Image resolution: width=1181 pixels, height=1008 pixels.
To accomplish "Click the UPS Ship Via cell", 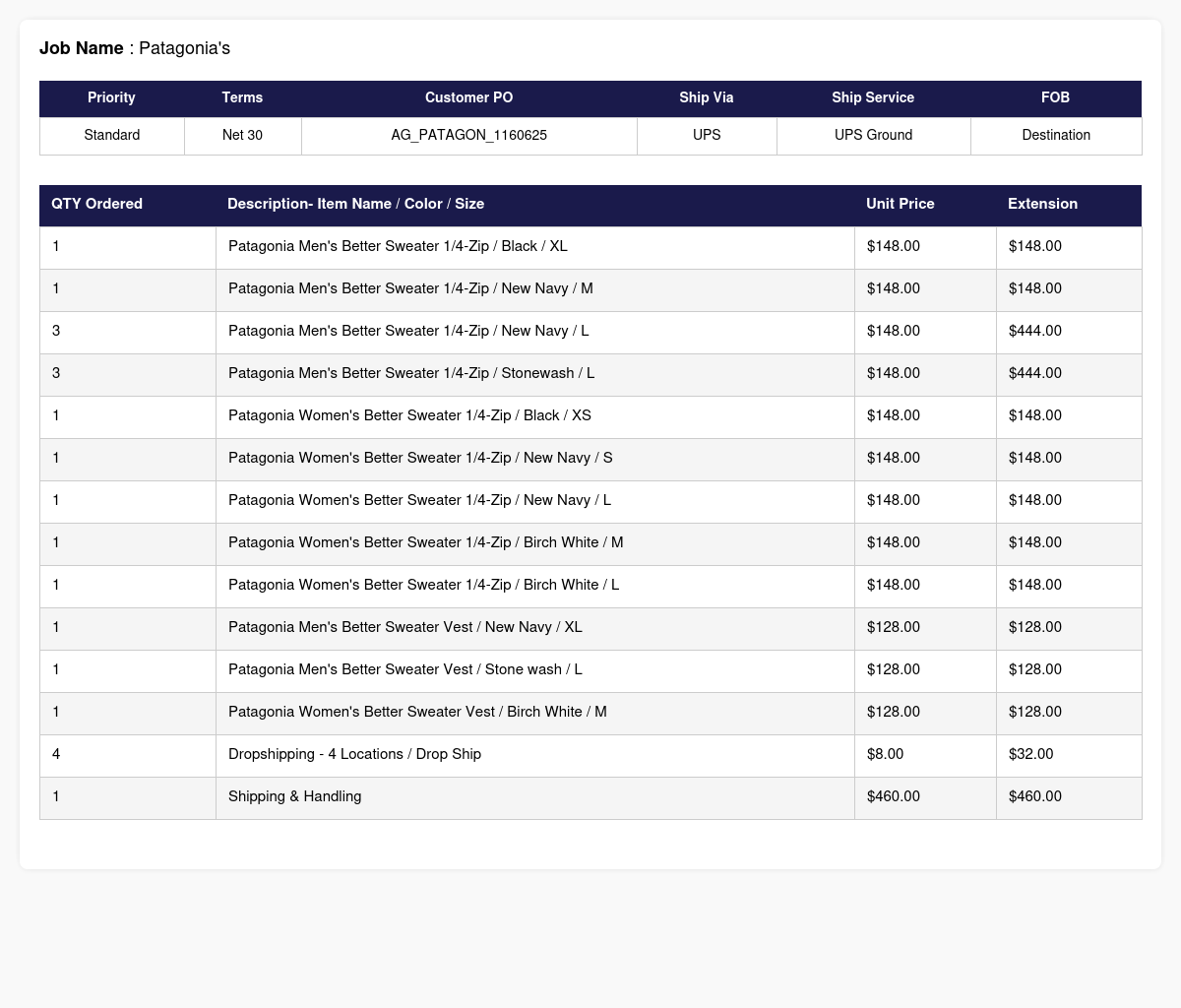I will pos(707,136).
